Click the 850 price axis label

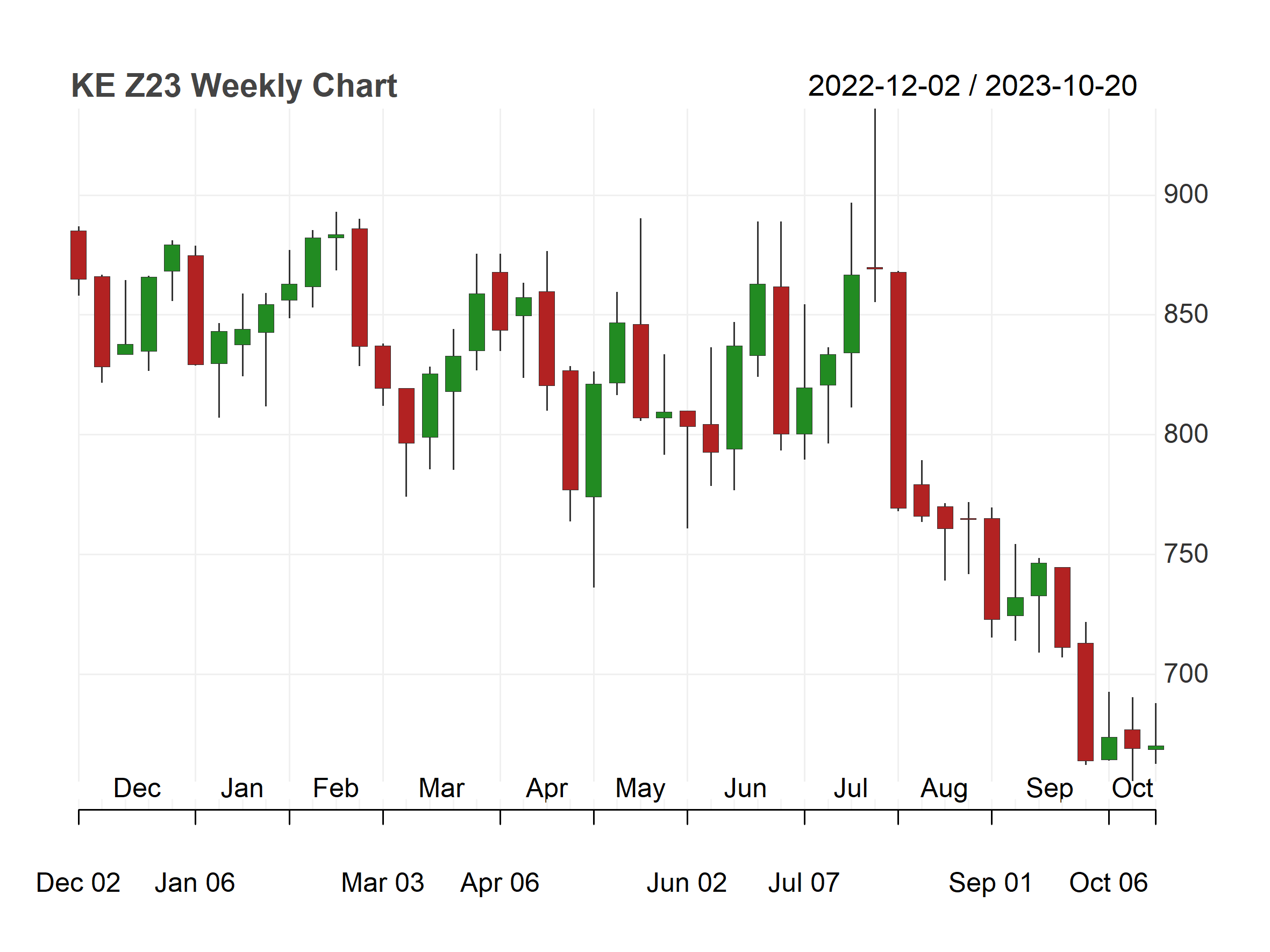1186,314
